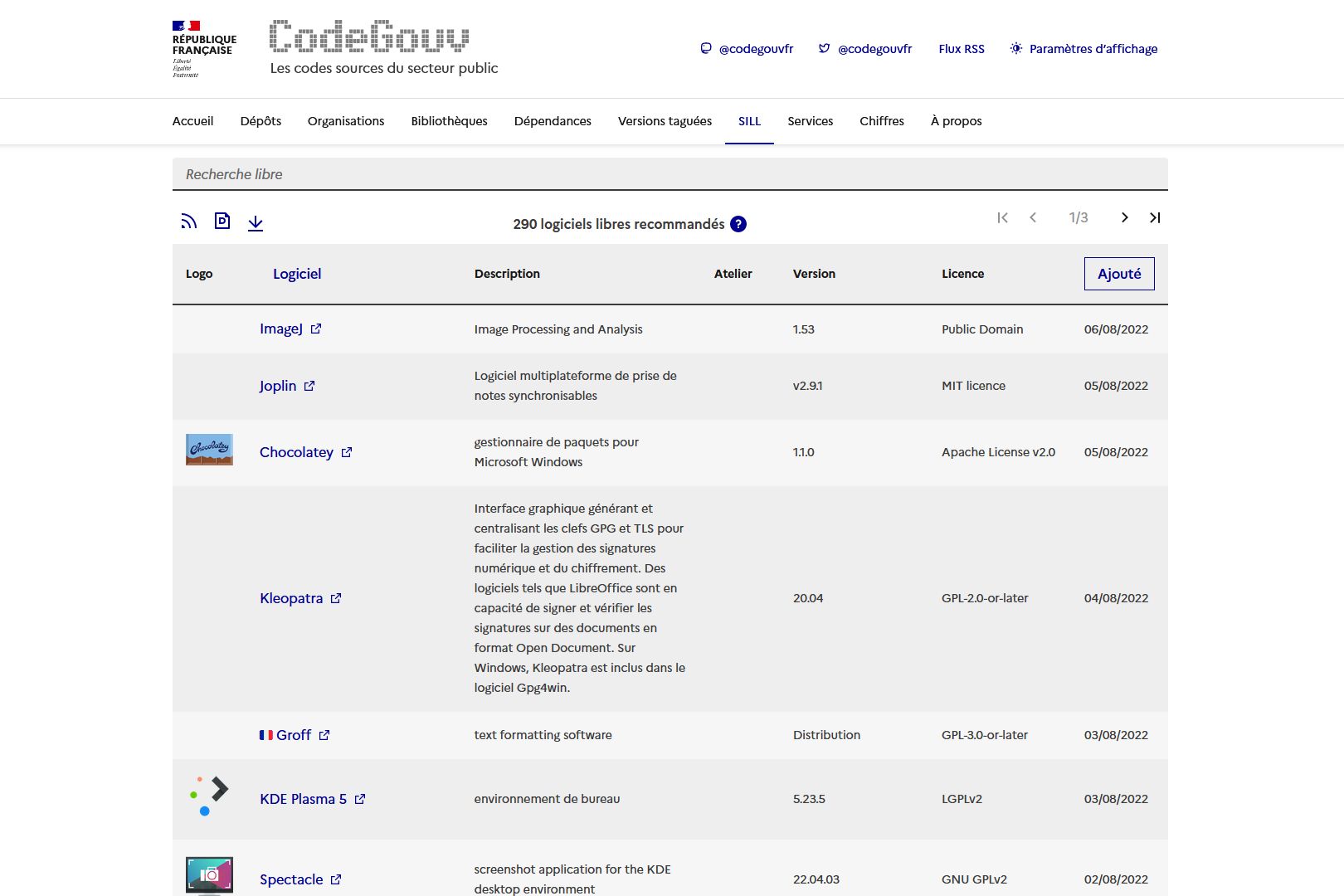Screen dimensions: 1344x896
Task: Open KDE Plasma 5 external link icon
Action: click(x=360, y=799)
